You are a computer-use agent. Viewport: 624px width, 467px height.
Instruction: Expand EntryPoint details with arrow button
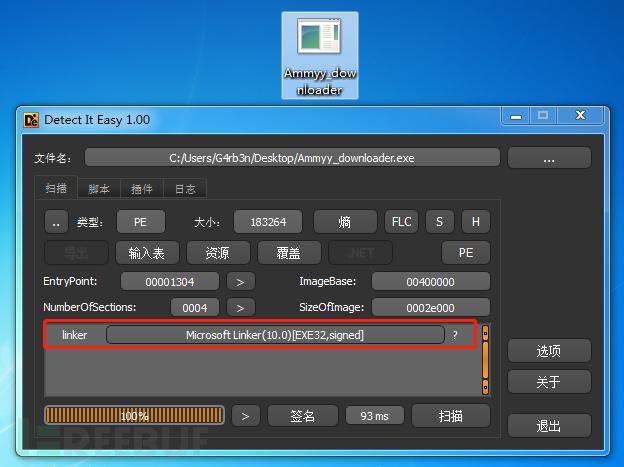240,282
